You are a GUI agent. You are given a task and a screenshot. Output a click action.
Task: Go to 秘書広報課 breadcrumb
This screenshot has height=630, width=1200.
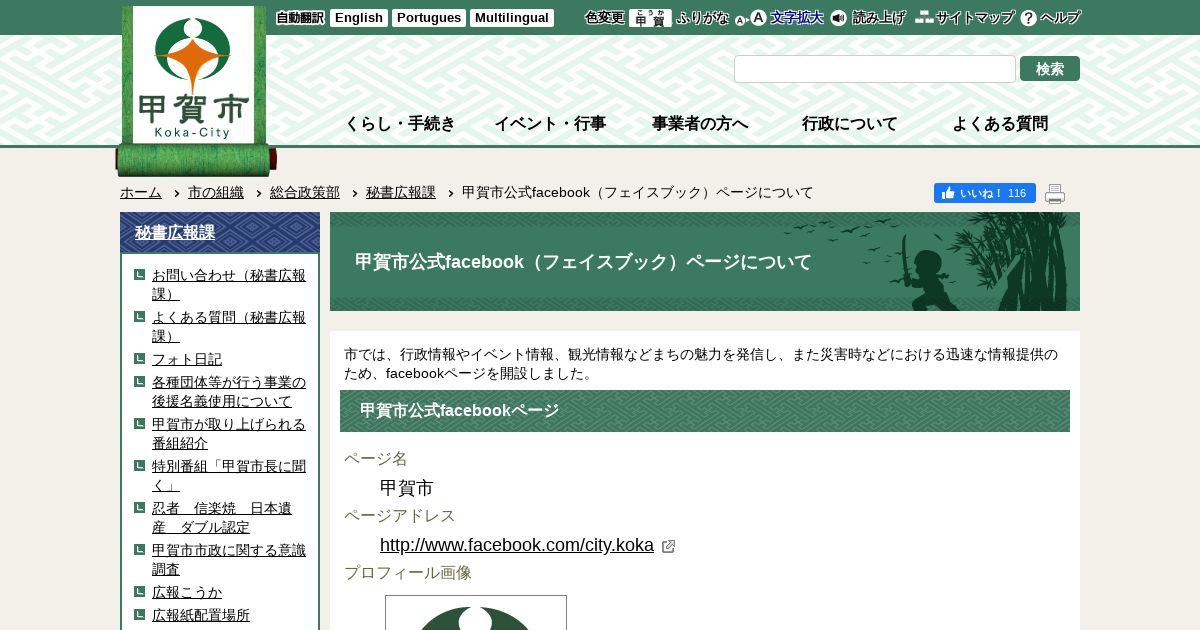[401, 192]
